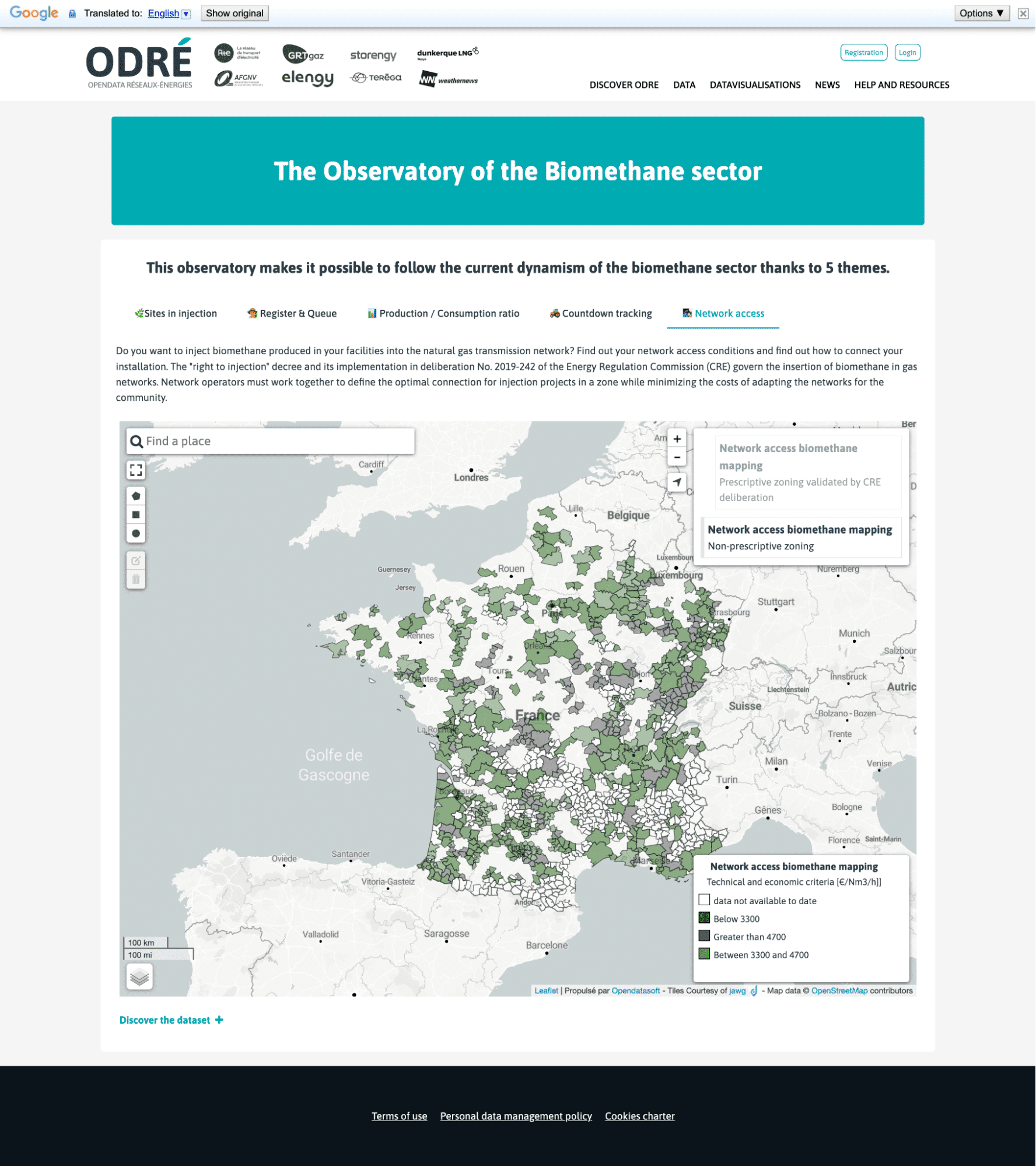The height and width of the screenshot is (1166, 1036).
Task: Open the Google Translate Options dropdown
Action: tap(981, 13)
